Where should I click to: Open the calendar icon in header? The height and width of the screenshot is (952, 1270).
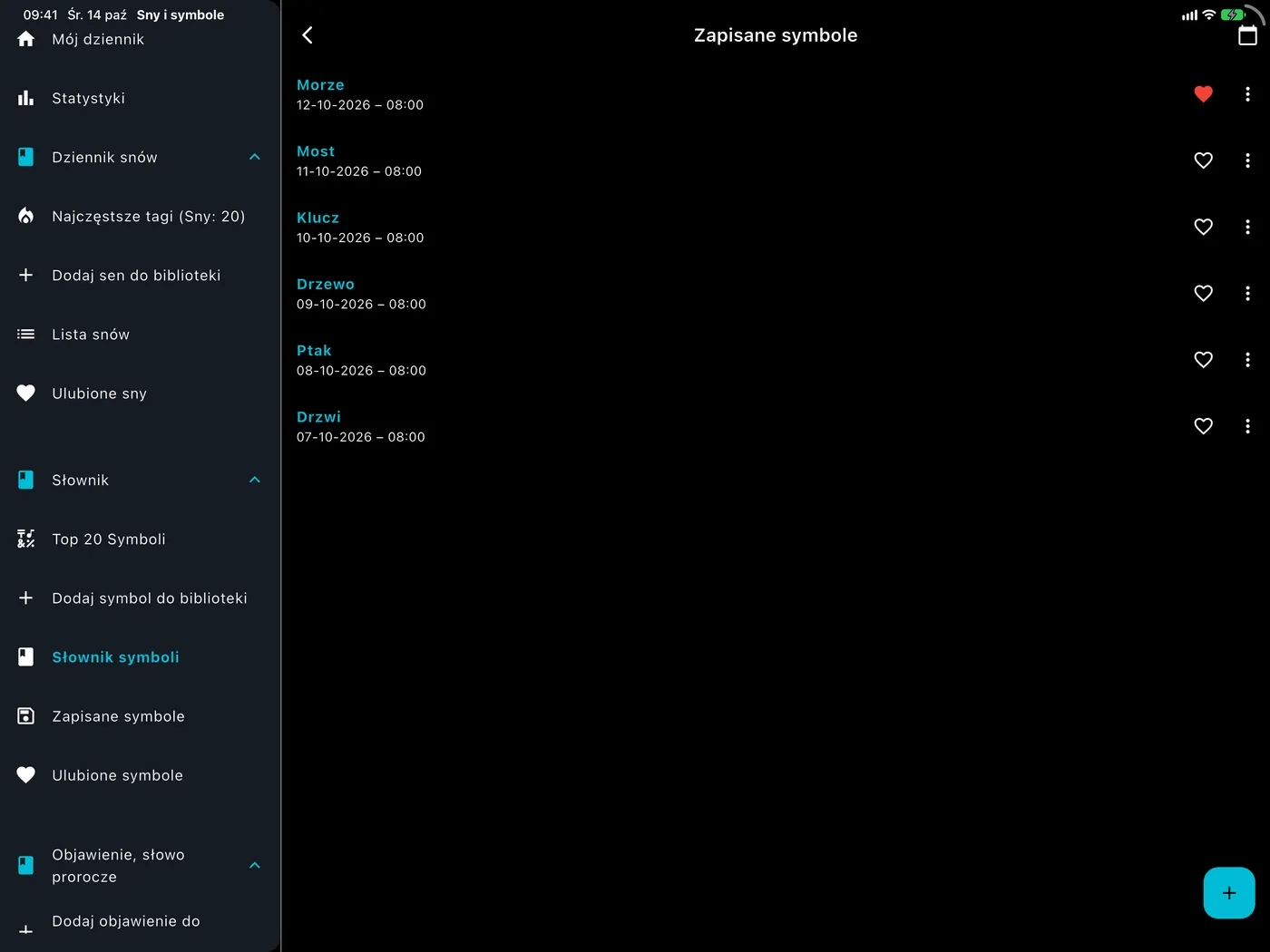click(1247, 35)
